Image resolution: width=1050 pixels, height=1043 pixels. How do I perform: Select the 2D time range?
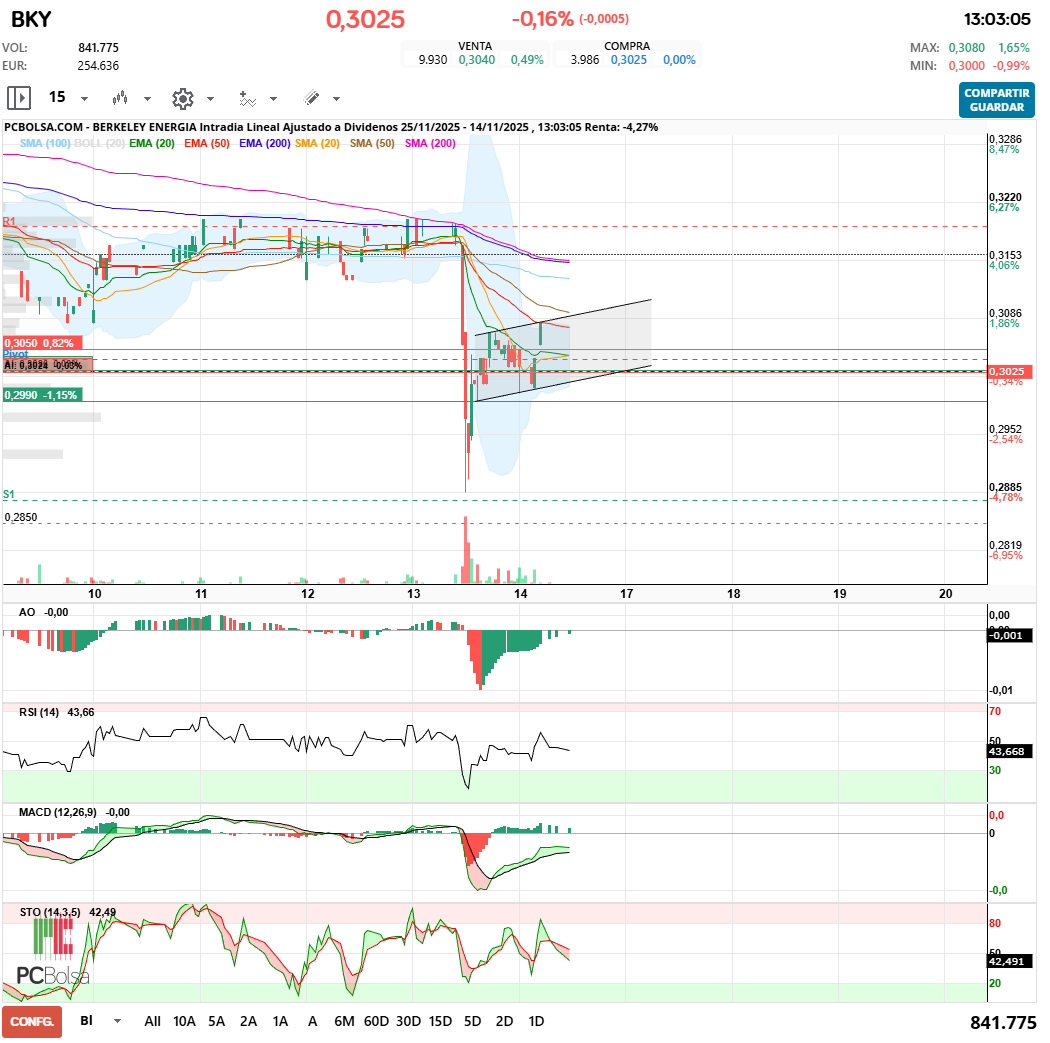click(x=504, y=1021)
